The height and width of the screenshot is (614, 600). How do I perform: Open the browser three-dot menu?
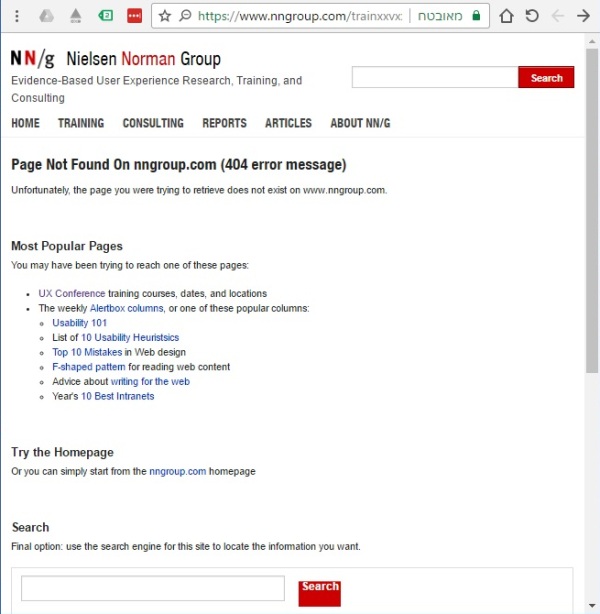pyautogui.click(x=17, y=16)
